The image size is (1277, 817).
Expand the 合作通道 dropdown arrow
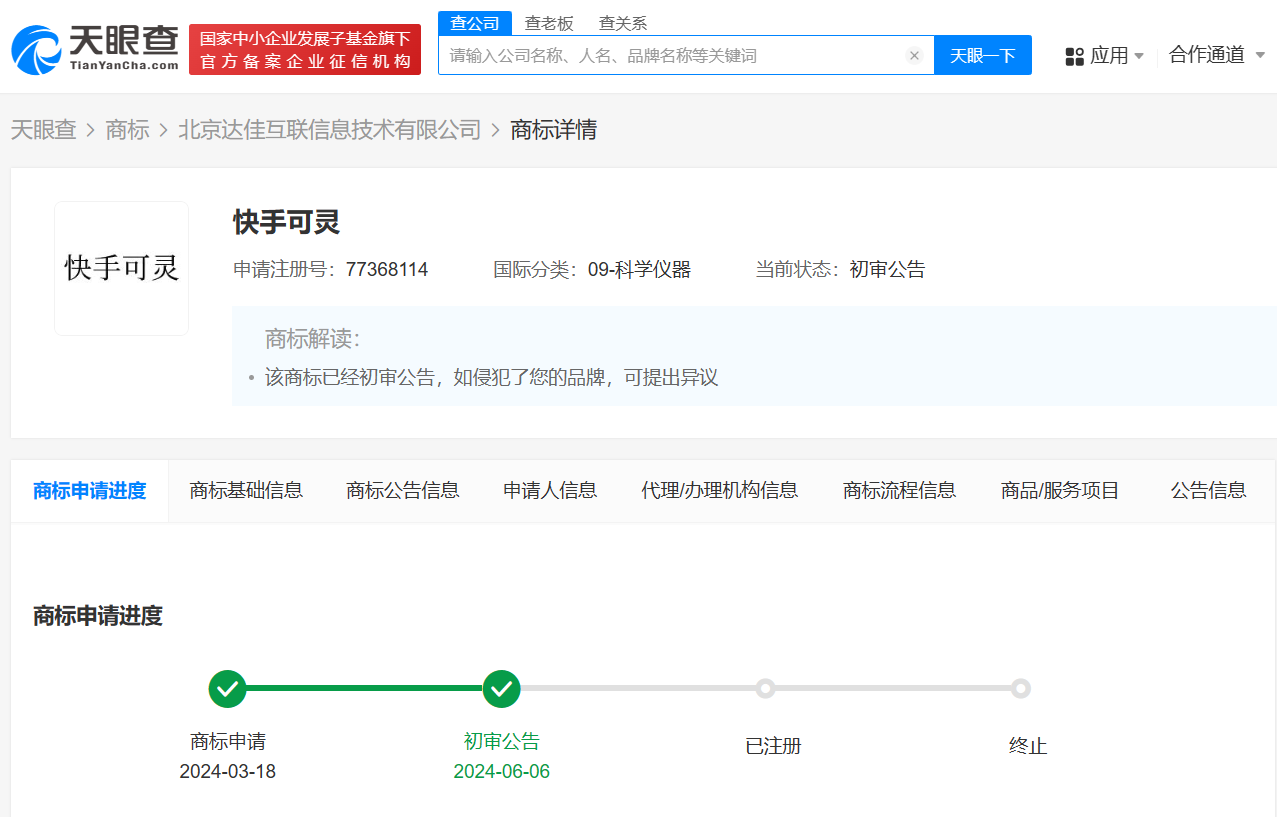coord(1262,57)
